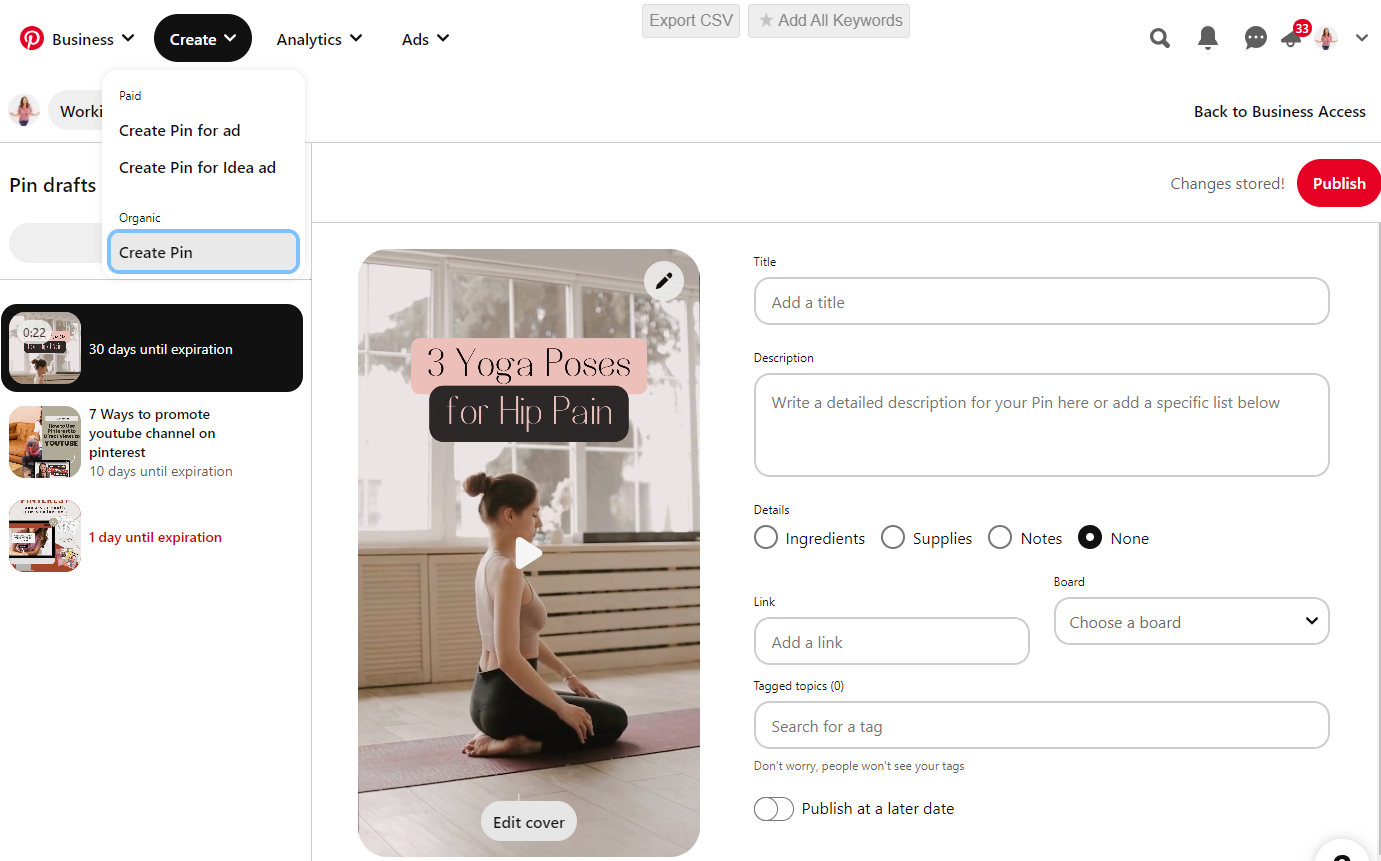Click the Pinterest logo icon
Viewport: 1381px width, 861px height.
pyautogui.click(x=32, y=38)
